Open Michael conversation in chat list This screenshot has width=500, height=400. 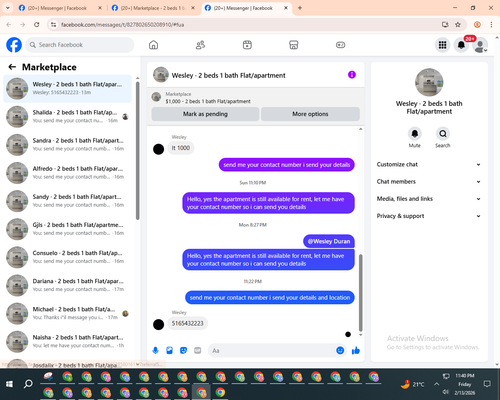pyautogui.click(x=67, y=313)
